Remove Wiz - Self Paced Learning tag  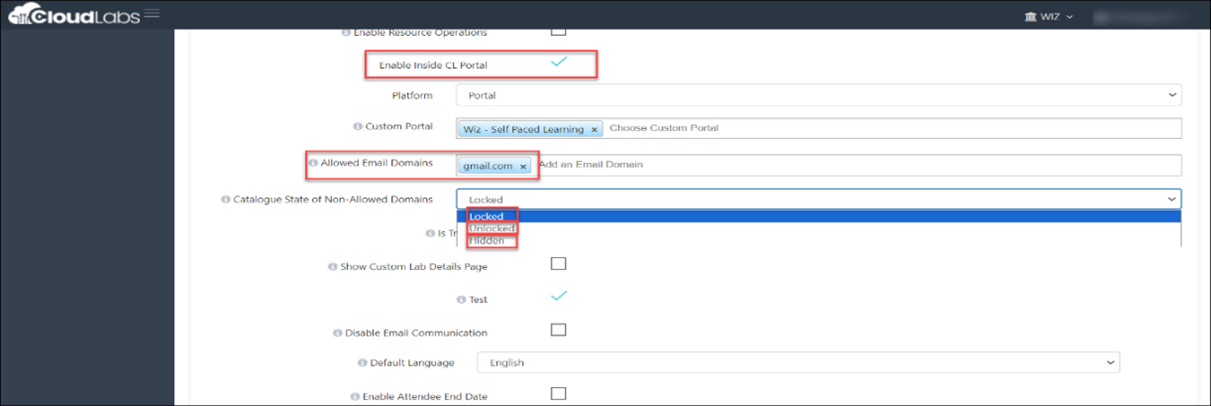(x=594, y=129)
